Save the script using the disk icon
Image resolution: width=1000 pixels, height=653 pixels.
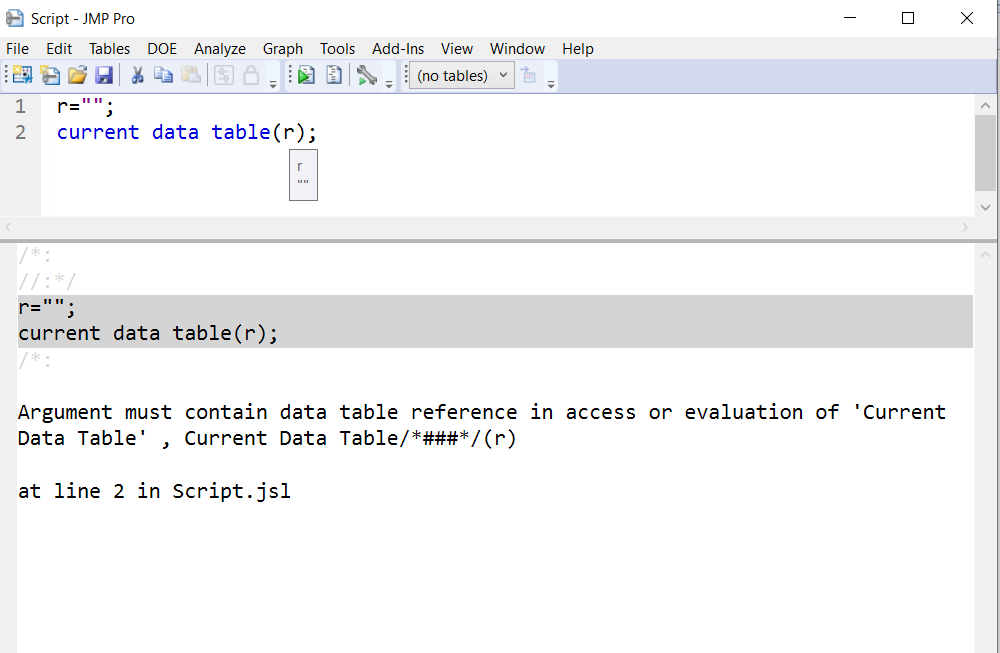(x=105, y=75)
